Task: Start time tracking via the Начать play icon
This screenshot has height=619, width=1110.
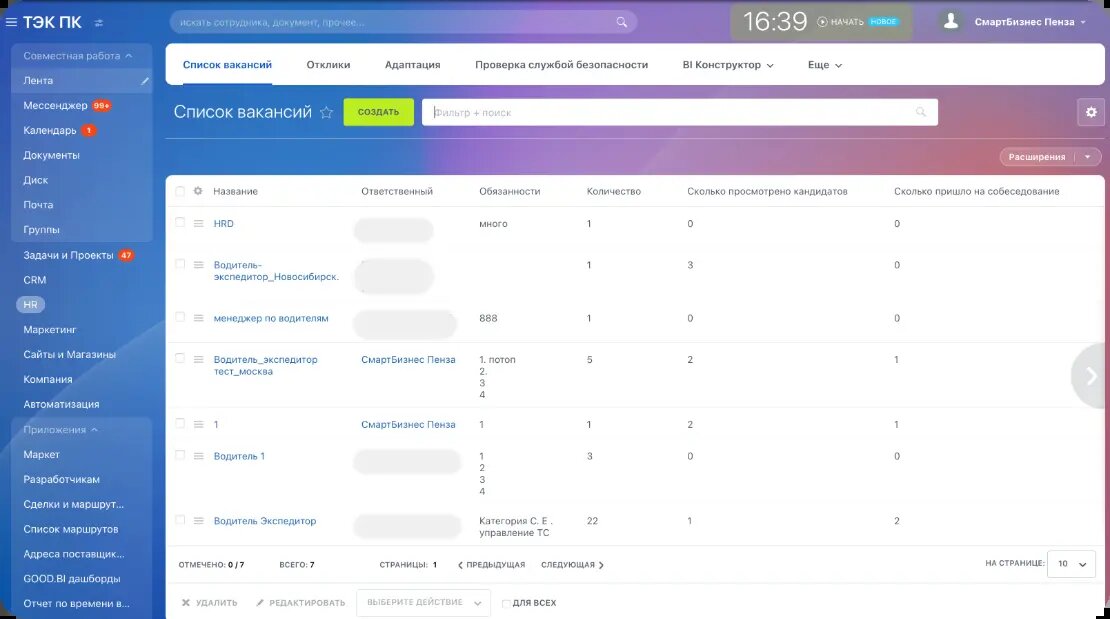Action: coord(822,20)
